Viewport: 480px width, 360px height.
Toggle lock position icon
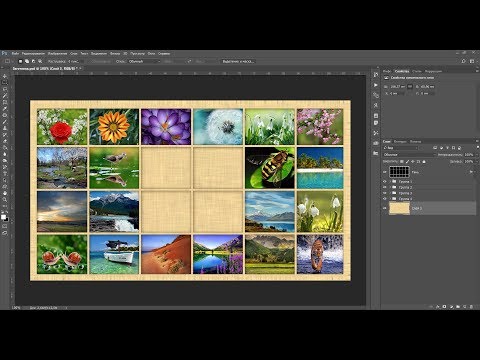pos(413,162)
